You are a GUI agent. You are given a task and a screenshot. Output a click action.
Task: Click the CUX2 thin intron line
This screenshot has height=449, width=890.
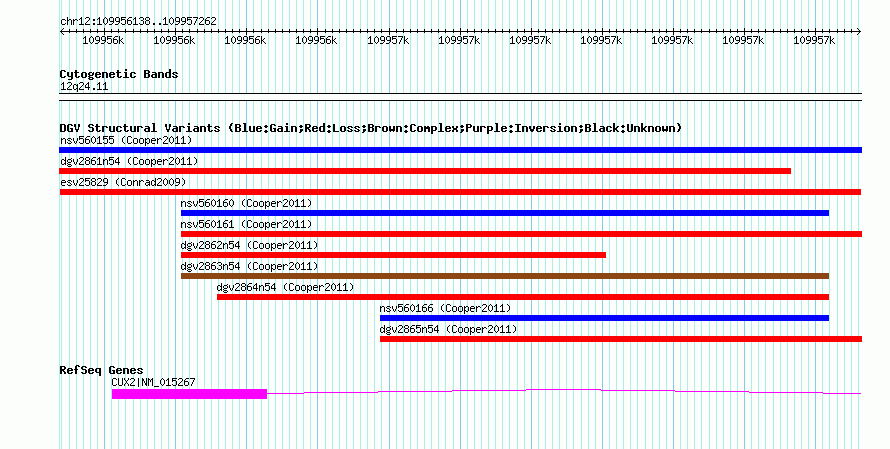[564, 391]
